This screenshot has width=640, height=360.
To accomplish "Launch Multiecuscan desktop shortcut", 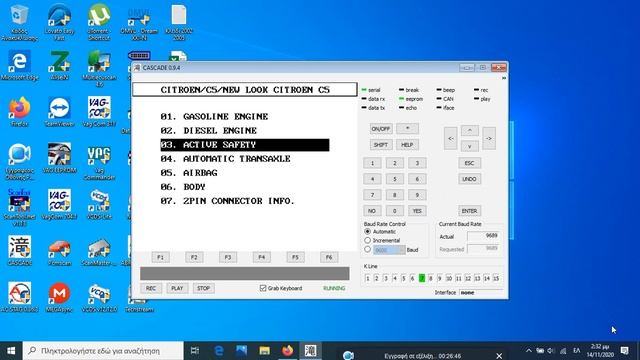I will (99, 68).
